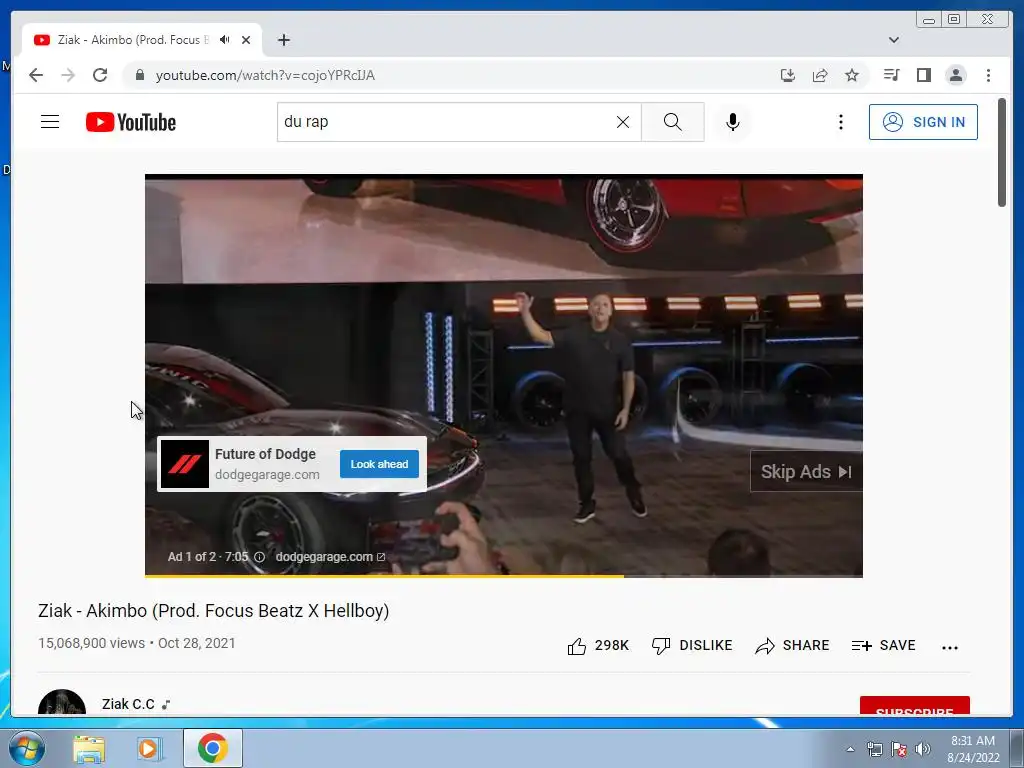Click the DISLIKE thumbs down button
The width and height of the screenshot is (1024, 768).
[x=692, y=646]
